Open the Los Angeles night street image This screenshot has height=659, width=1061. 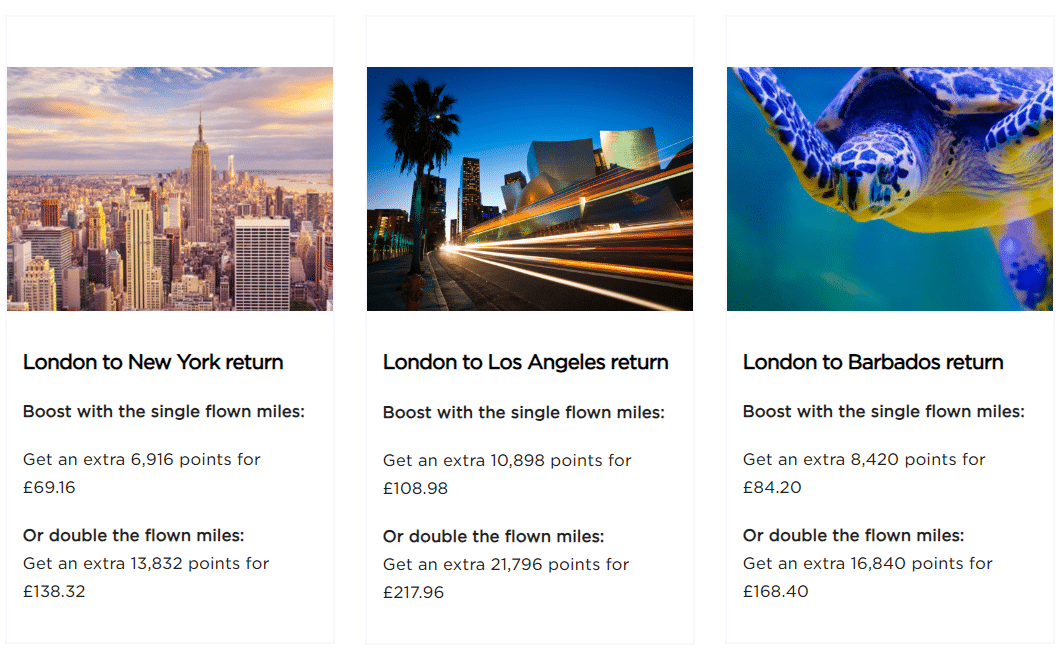click(530, 189)
